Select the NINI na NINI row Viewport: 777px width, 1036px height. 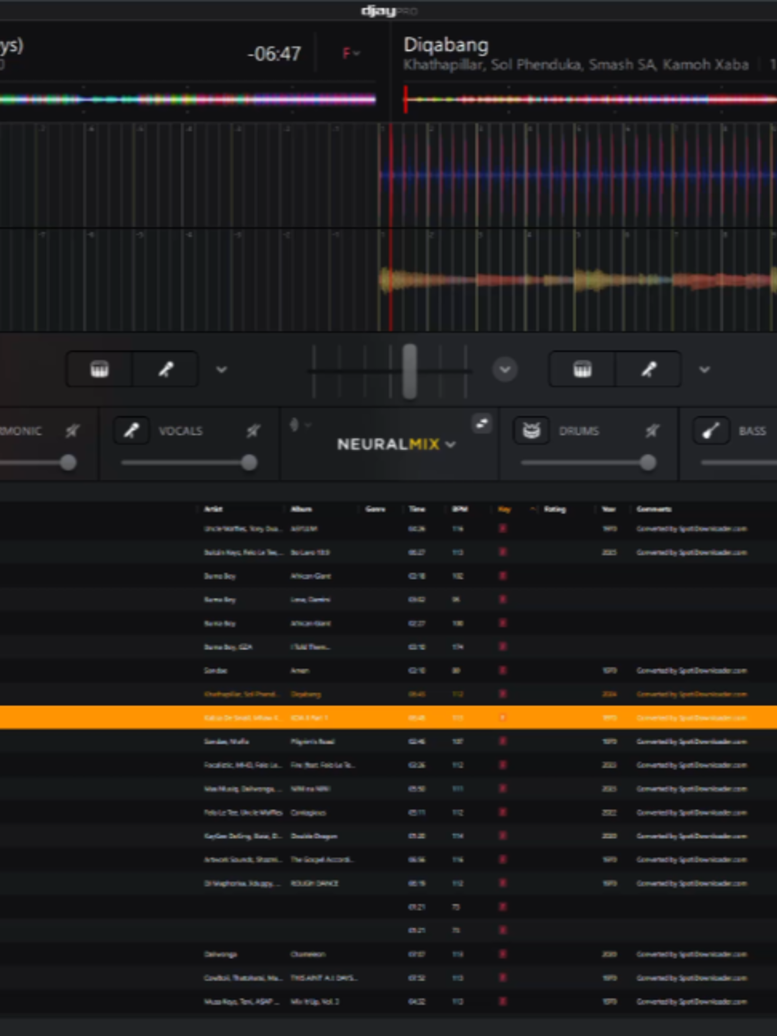[x=388, y=788]
